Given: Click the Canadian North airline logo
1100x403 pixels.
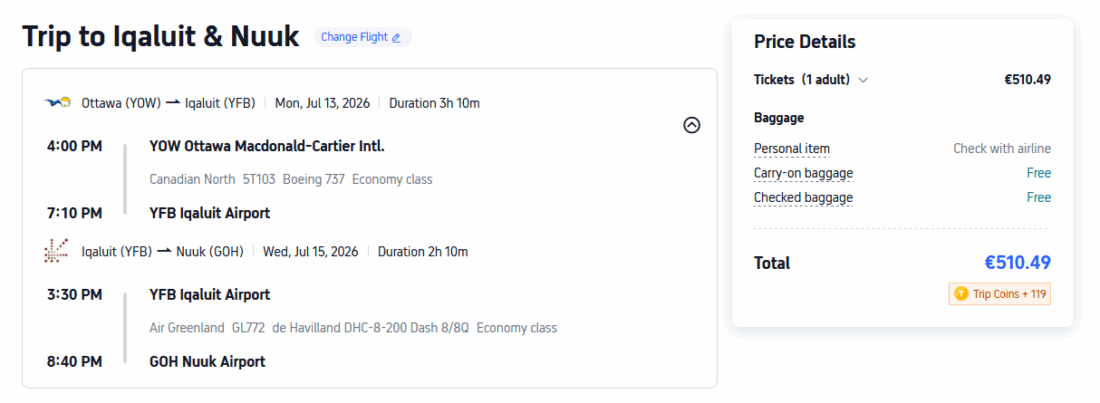Looking at the screenshot, I should point(57,102).
